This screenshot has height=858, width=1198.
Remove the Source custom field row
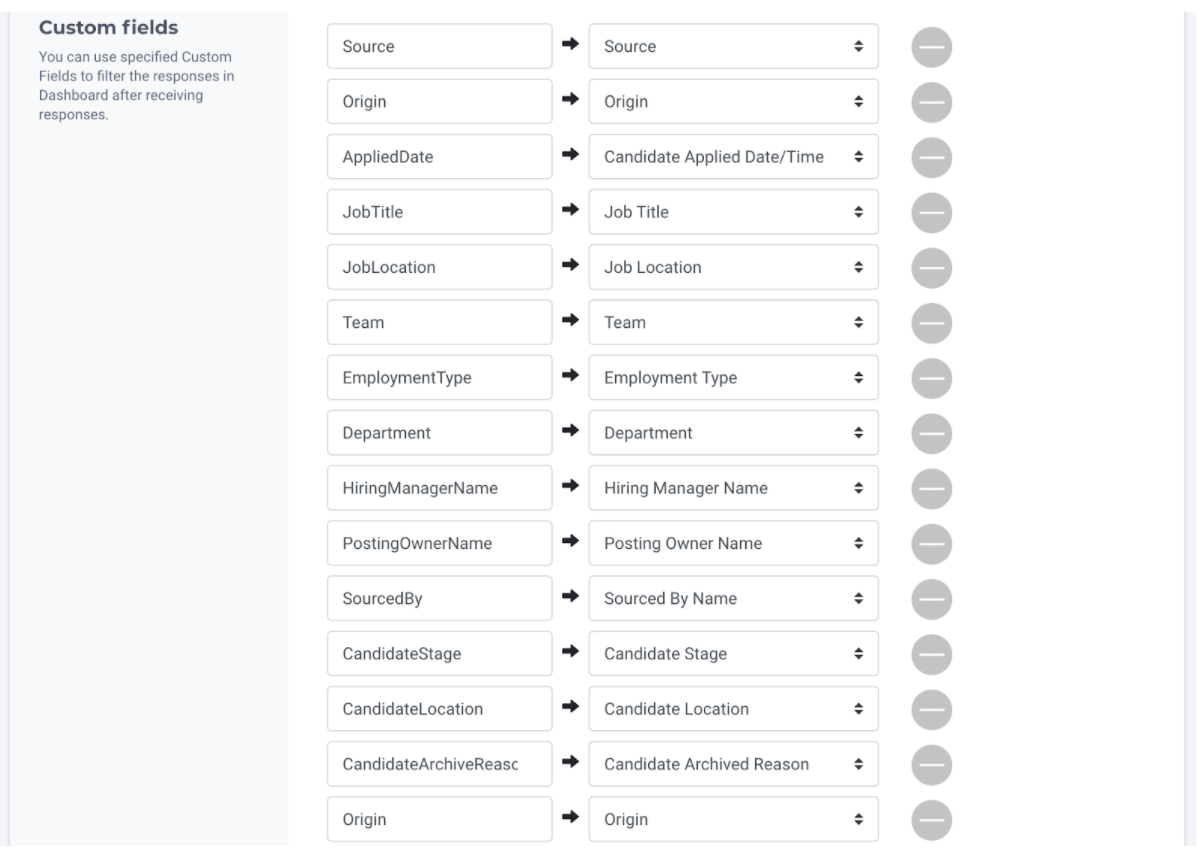coord(931,47)
